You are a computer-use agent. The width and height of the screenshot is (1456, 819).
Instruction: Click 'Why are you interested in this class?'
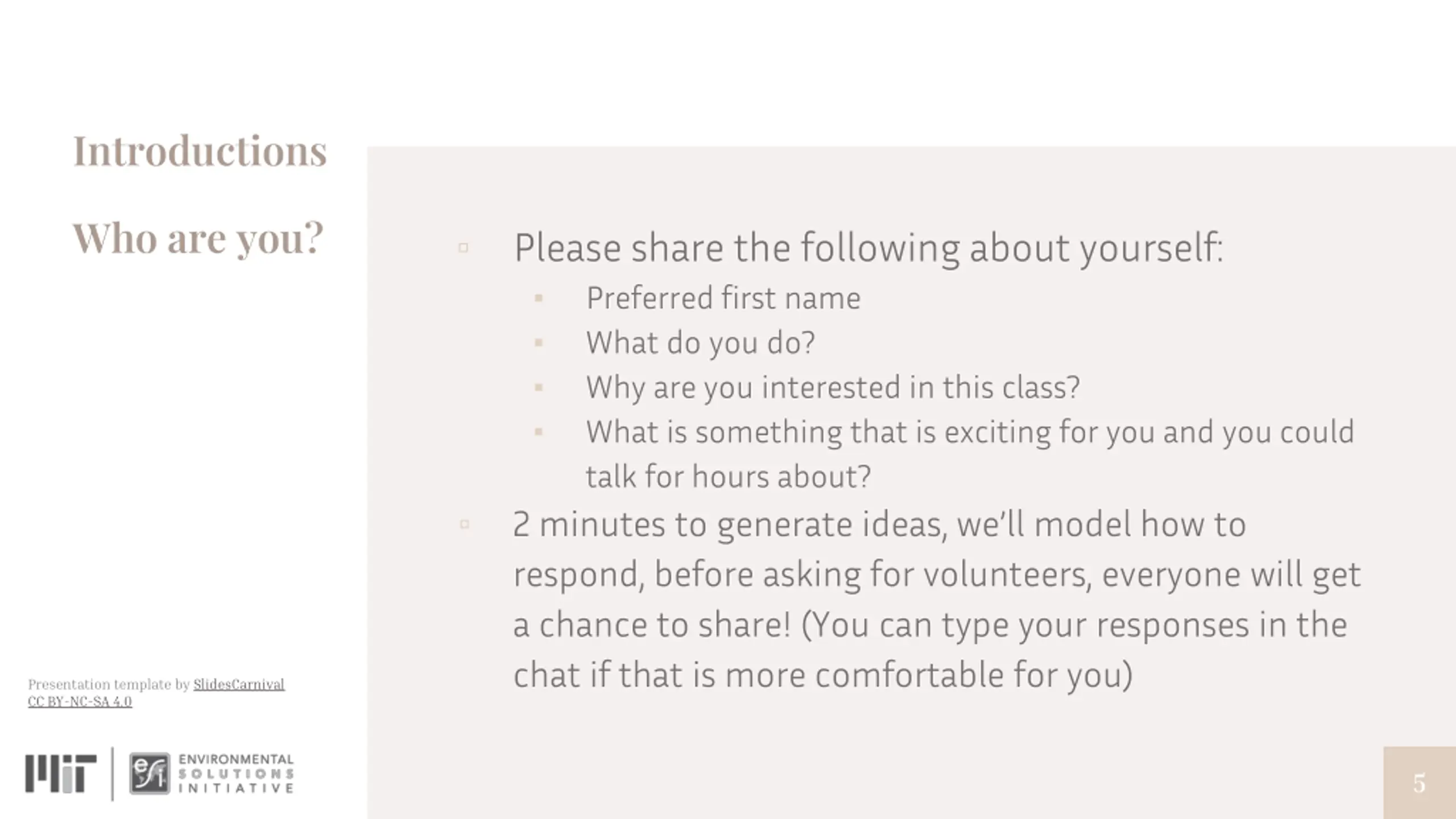833,387
